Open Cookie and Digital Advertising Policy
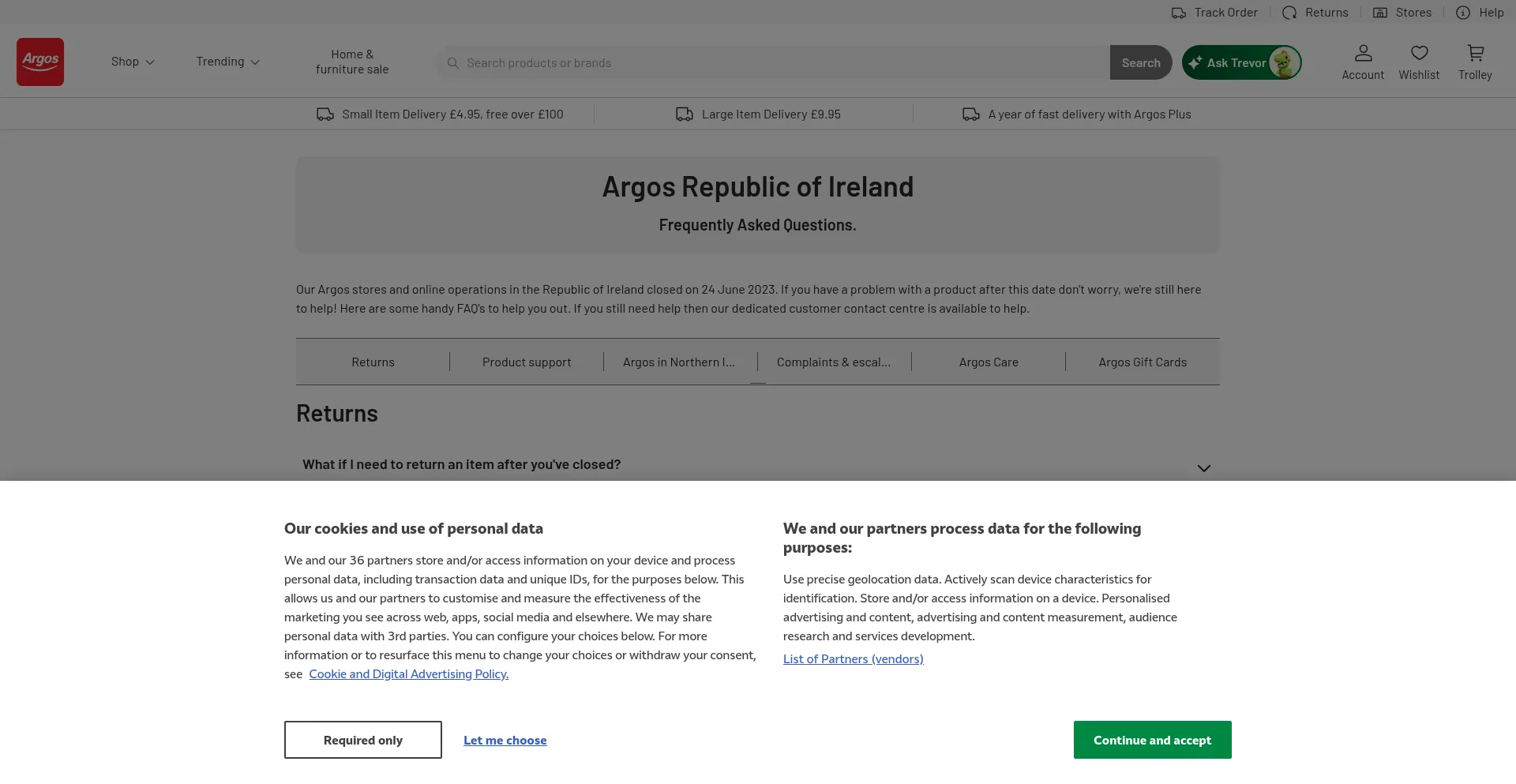Viewport: 1516px width, 784px height. tap(408, 673)
